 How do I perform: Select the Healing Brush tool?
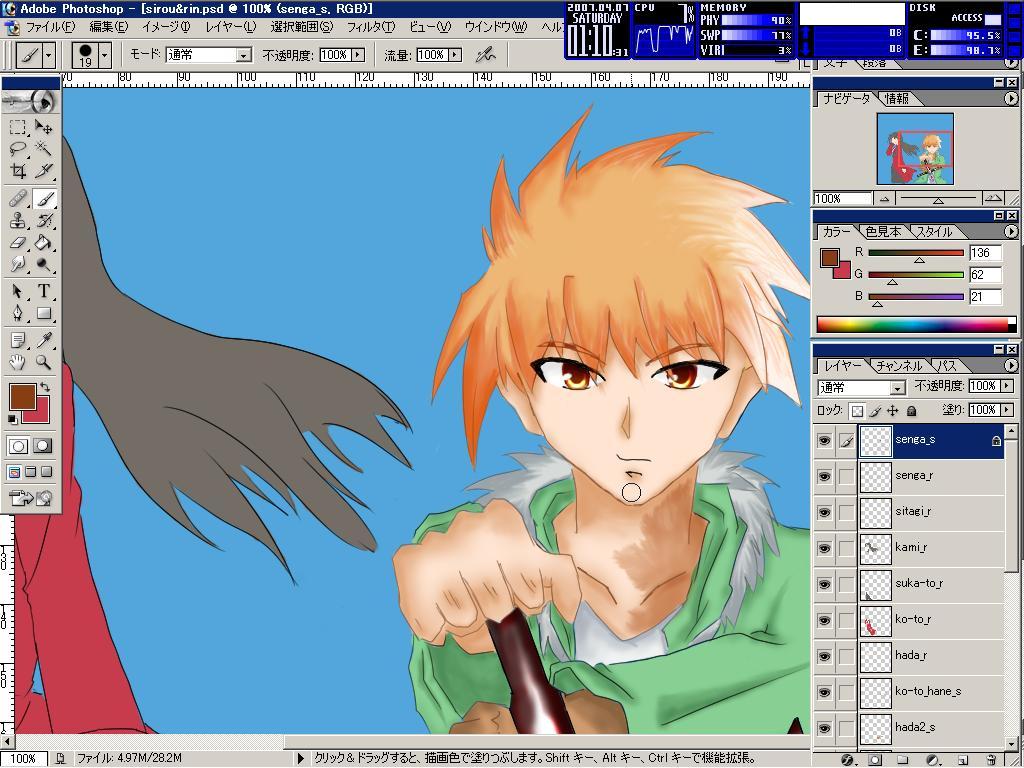pyautogui.click(x=18, y=199)
